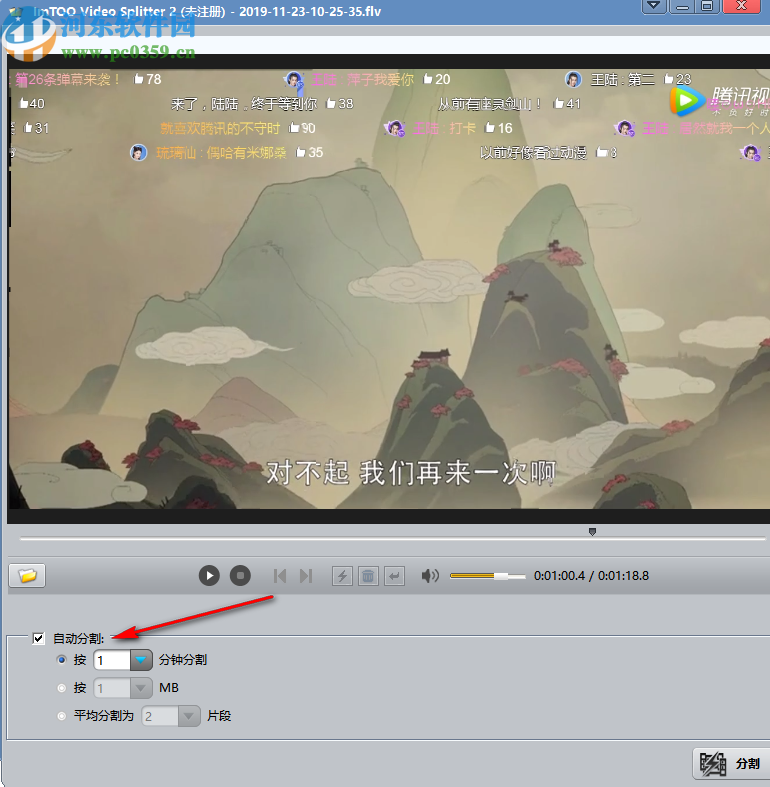The image size is (770, 787).
Task: Stop the video playback
Action: tap(240, 575)
